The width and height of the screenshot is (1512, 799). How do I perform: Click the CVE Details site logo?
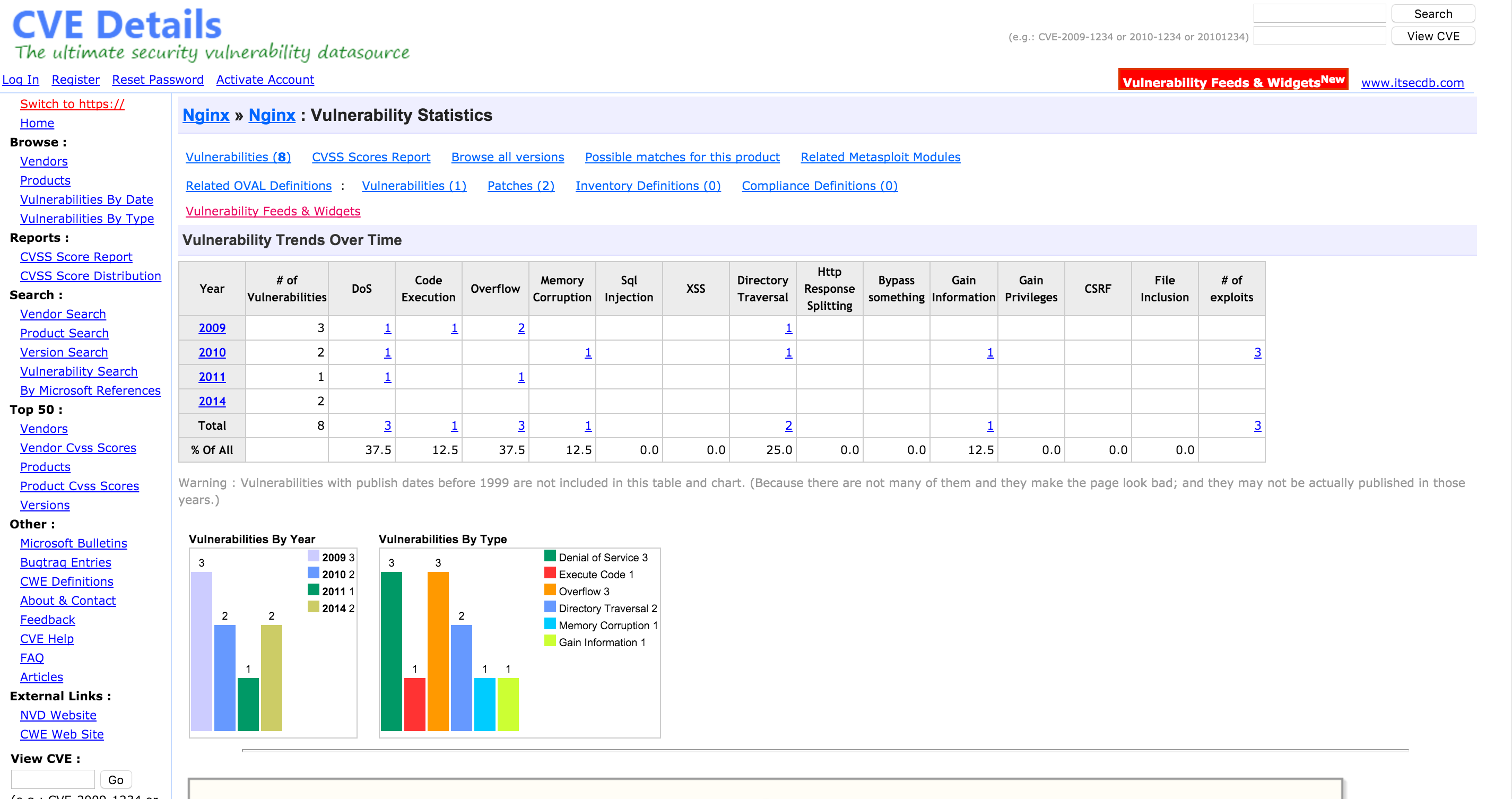(x=117, y=27)
